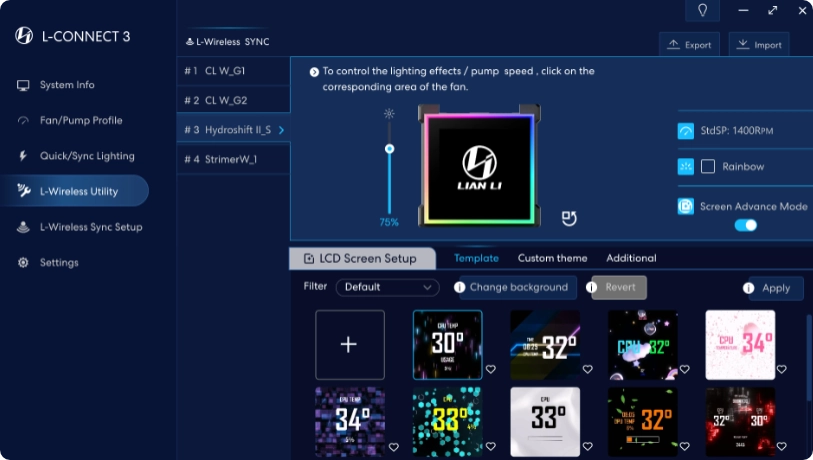Enable the Rainbow checkbox

[x=708, y=167]
